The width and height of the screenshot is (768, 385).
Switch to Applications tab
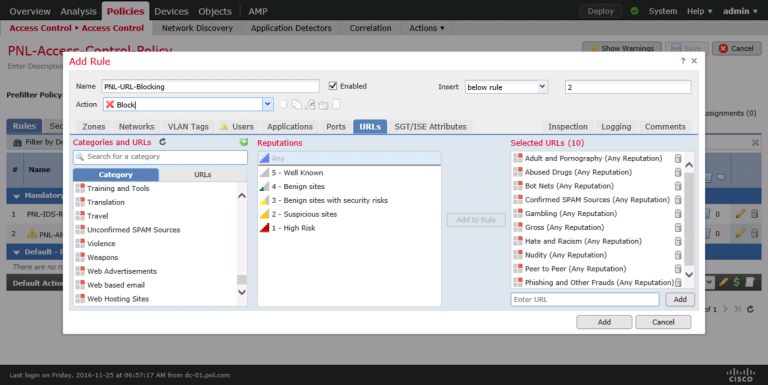(289, 126)
